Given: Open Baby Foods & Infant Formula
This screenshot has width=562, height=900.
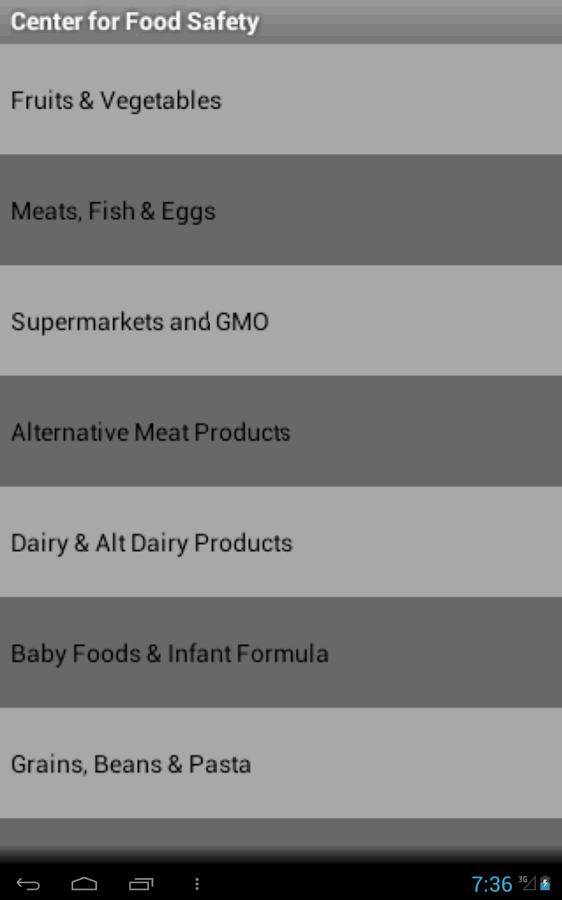Looking at the screenshot, I should [x=281, y=653].
